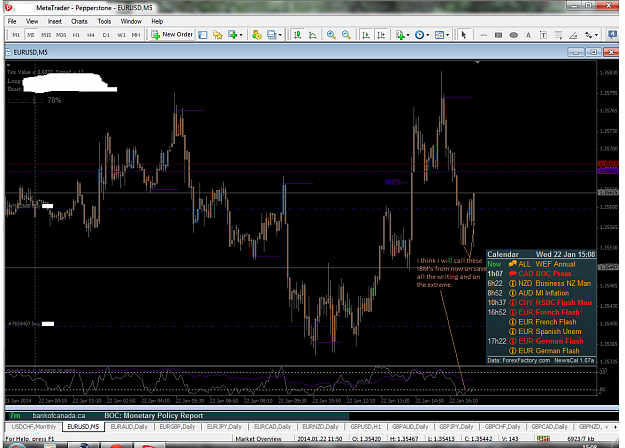This screenshot has height=448, width=625.
Task: Open the Navigator folder-star icon
Action: tap(218, 35)
